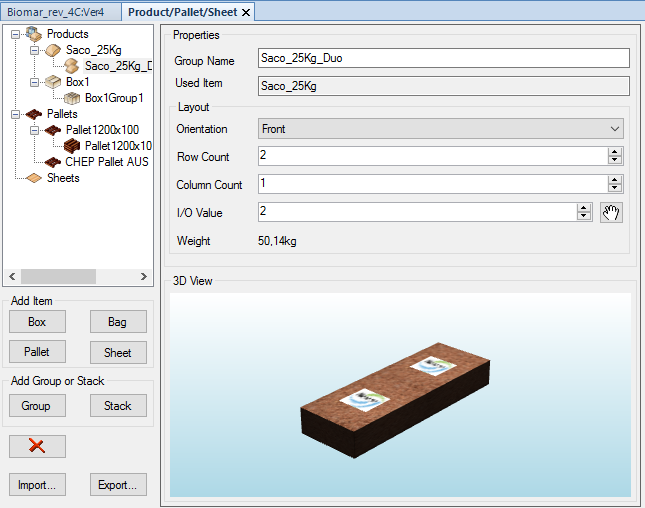Add a Sheet item
The image size is (645, 508).
click(x=118, y=353)
